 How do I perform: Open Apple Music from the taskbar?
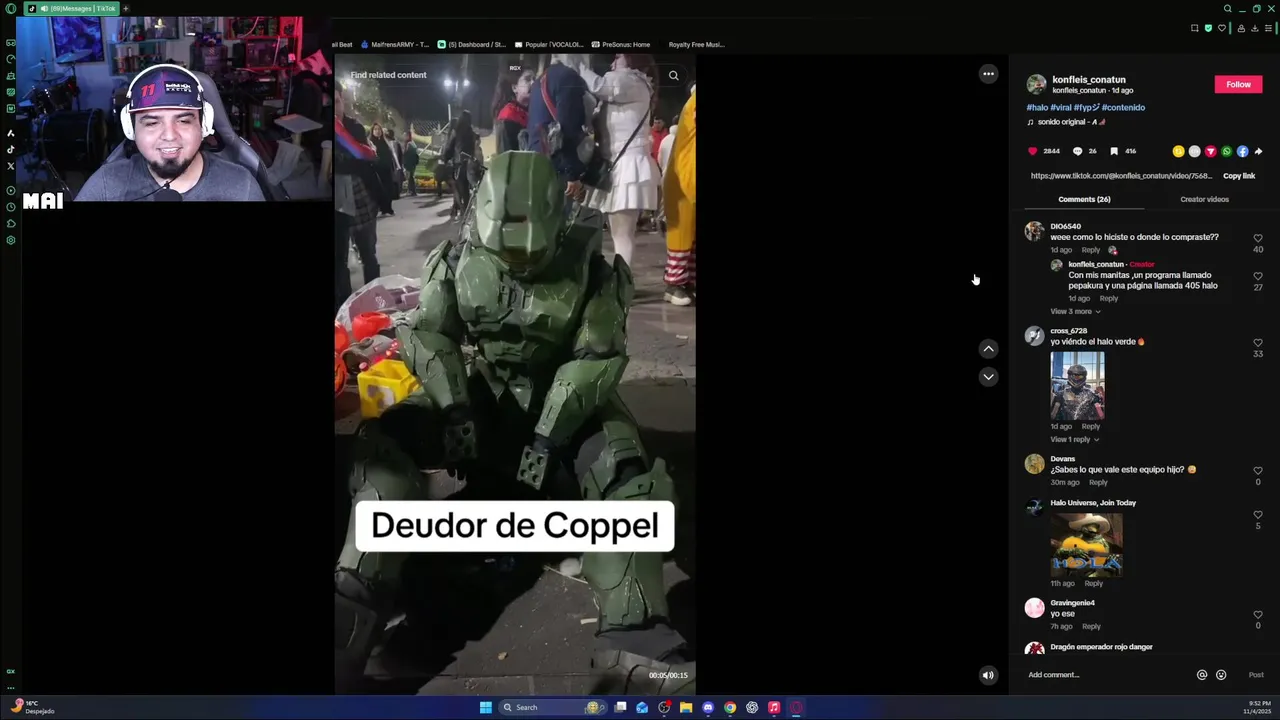[x=774, y=707]
